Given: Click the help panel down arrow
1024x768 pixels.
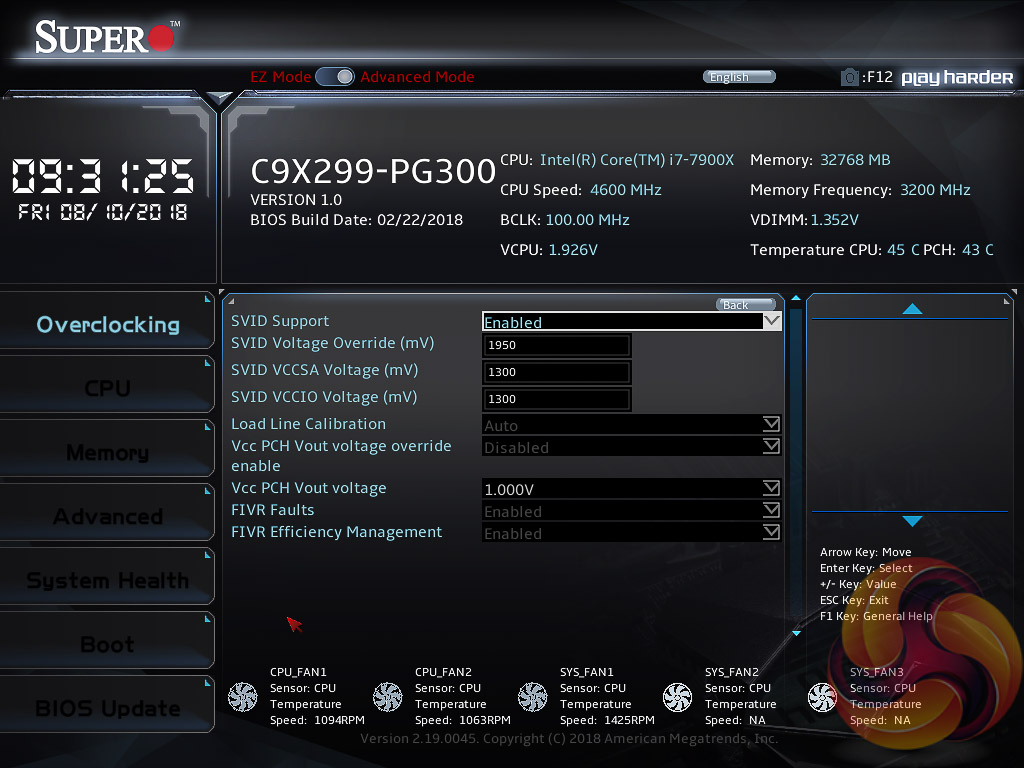Looking at the screenshot, I should 912,520.
